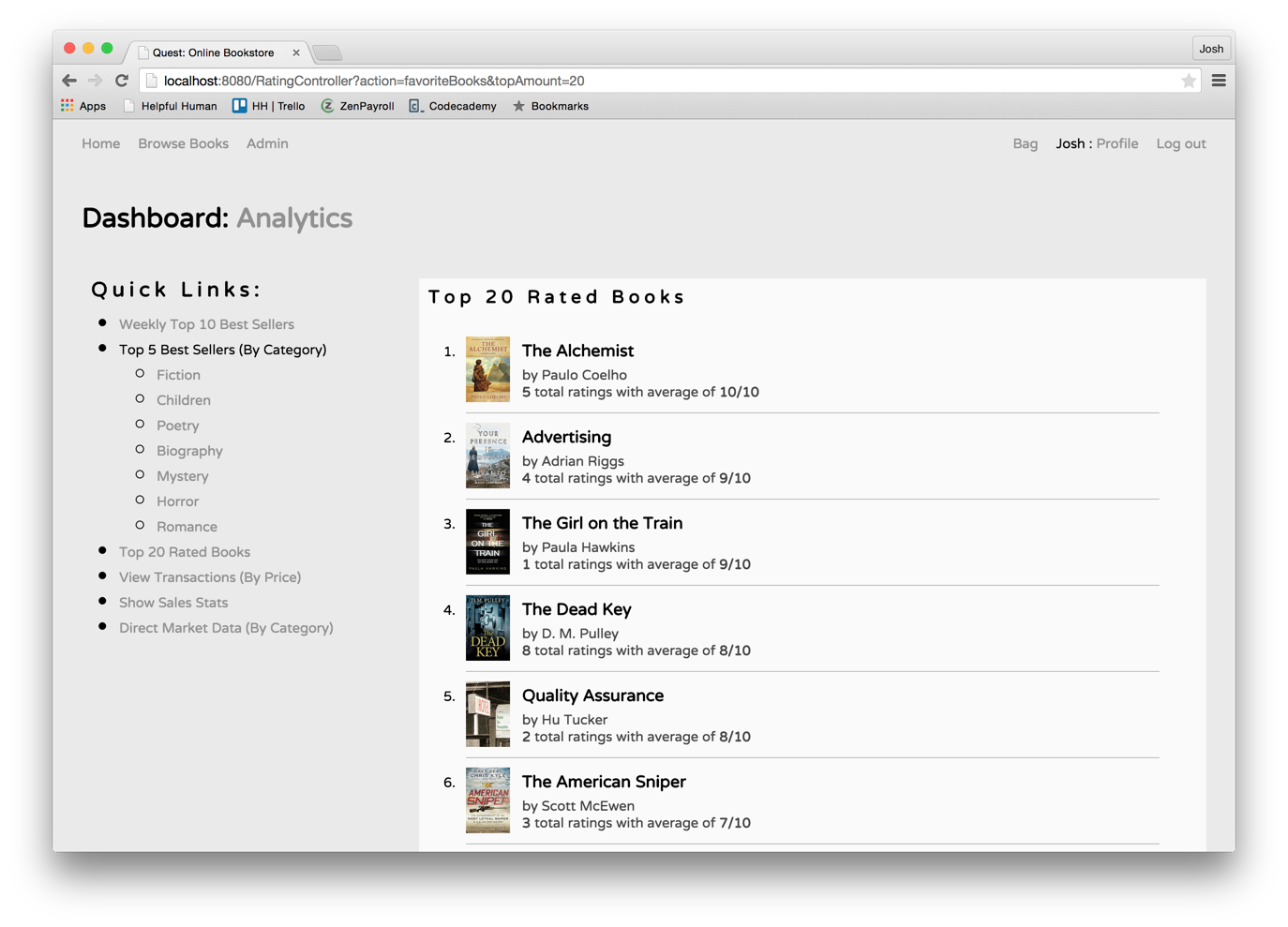The image size is (1288, 927).
Task: Select the Horror category link
Action: click(177, 501)
